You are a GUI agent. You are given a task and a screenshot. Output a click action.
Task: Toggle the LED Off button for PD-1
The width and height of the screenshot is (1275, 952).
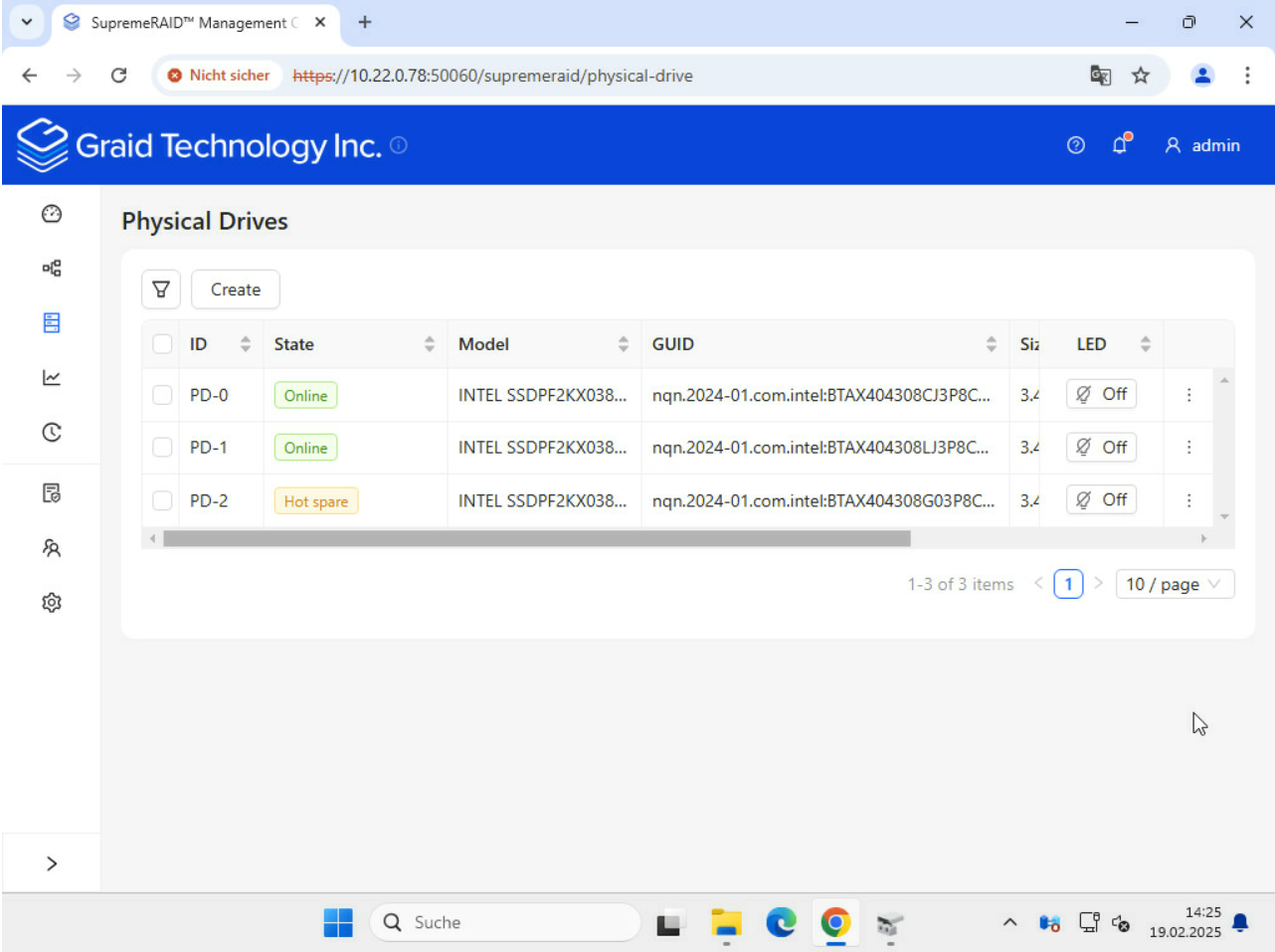click(1101, 447)
